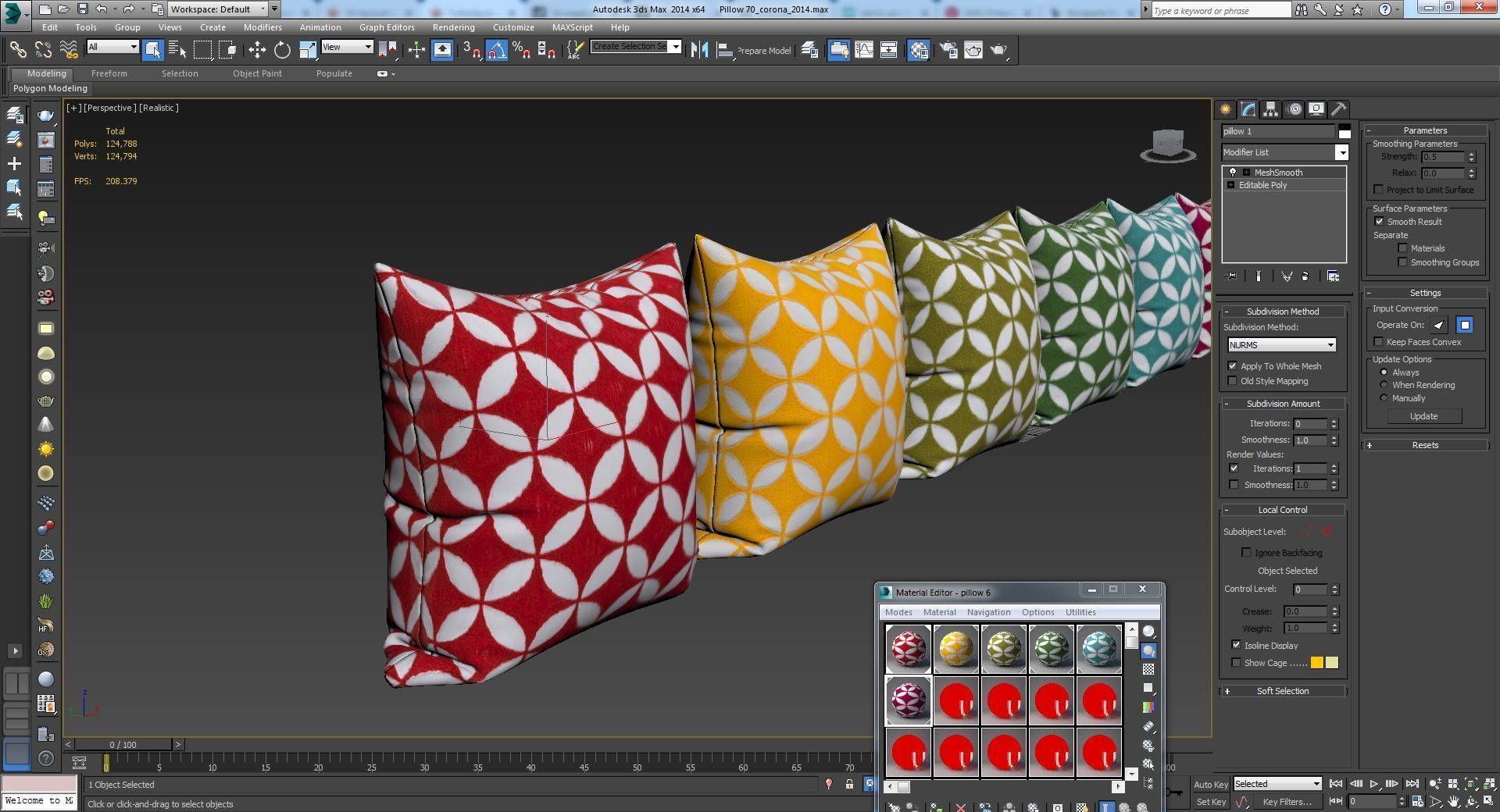1500x812 pixels.
Task: Open Render Setup icon
Action: point(948,50)
